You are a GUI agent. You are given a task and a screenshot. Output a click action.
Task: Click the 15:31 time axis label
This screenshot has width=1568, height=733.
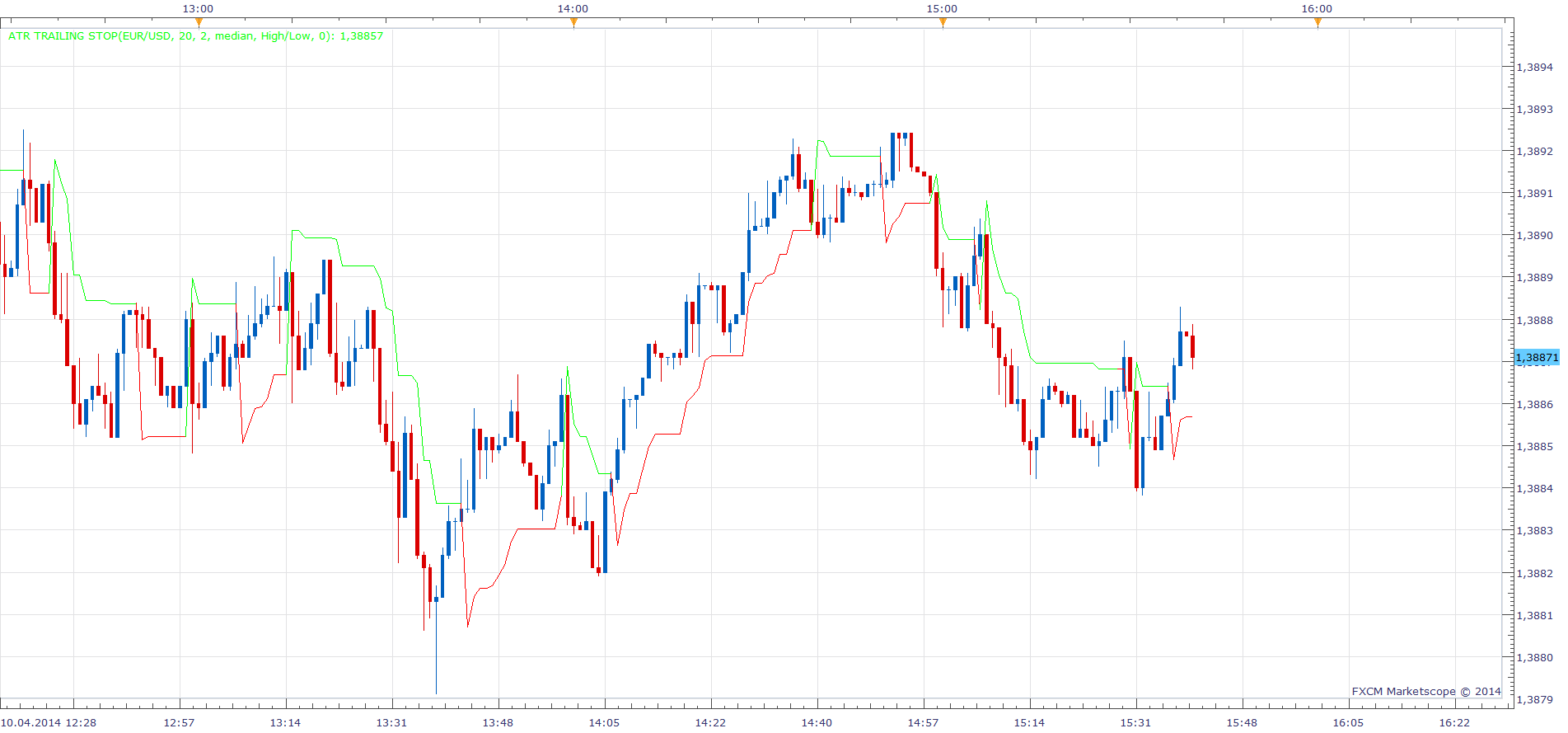1135,723
